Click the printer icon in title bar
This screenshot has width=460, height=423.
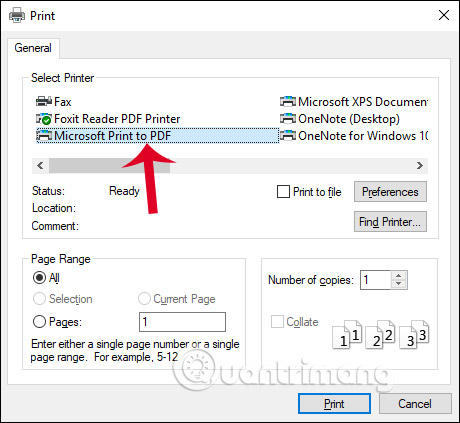17,15
